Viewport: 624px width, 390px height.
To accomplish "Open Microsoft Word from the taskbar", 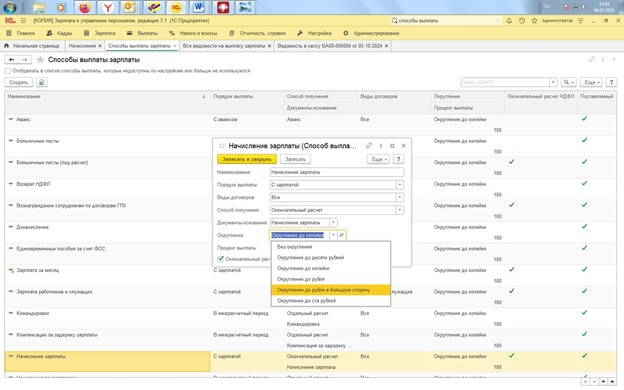I will 198,7.
